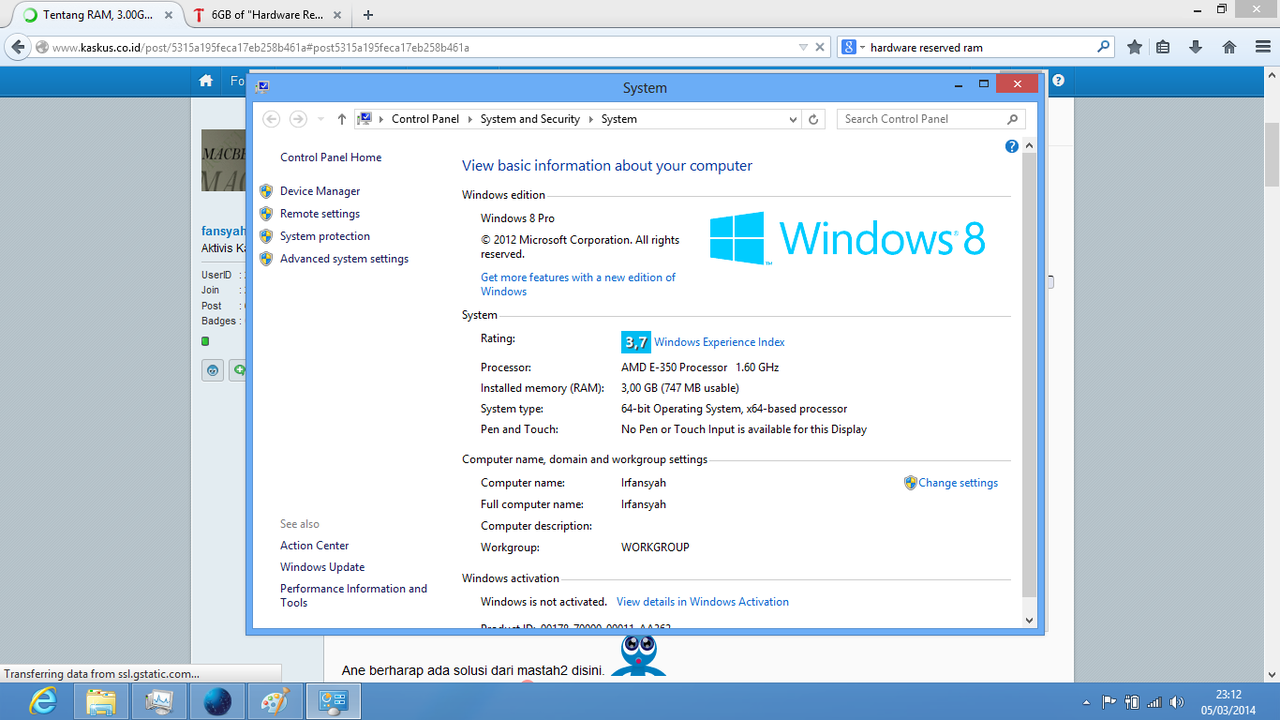Click the Forward arrow in System window
This screenshot has width=1280, height=720.
click(x=298, y=119)
